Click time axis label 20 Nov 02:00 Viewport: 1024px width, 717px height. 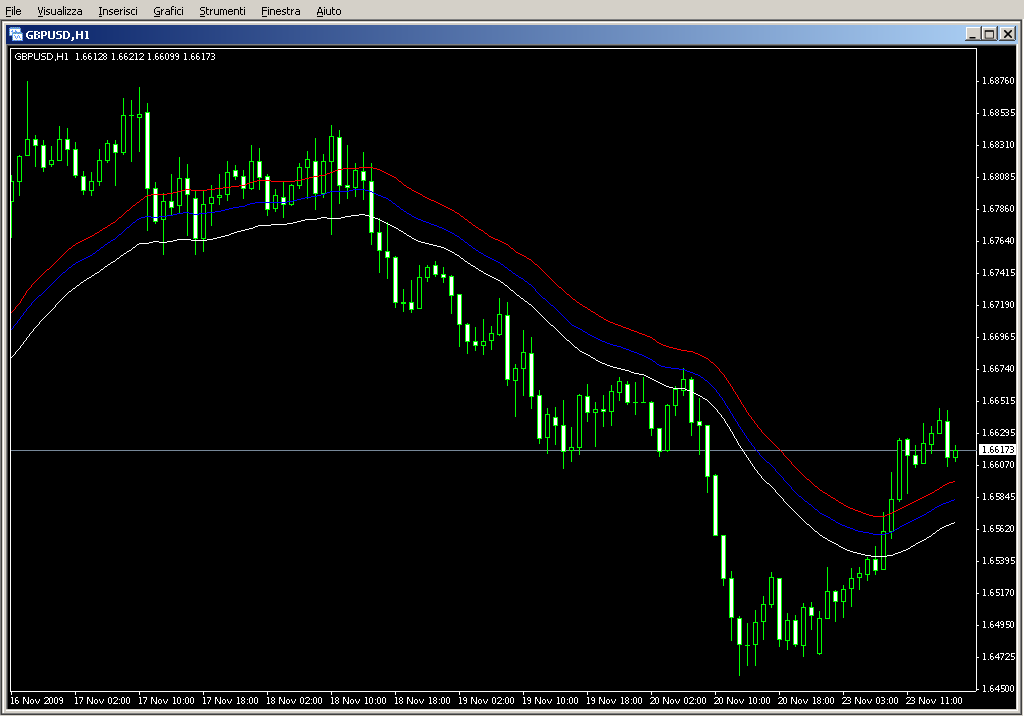click(678, 701)
